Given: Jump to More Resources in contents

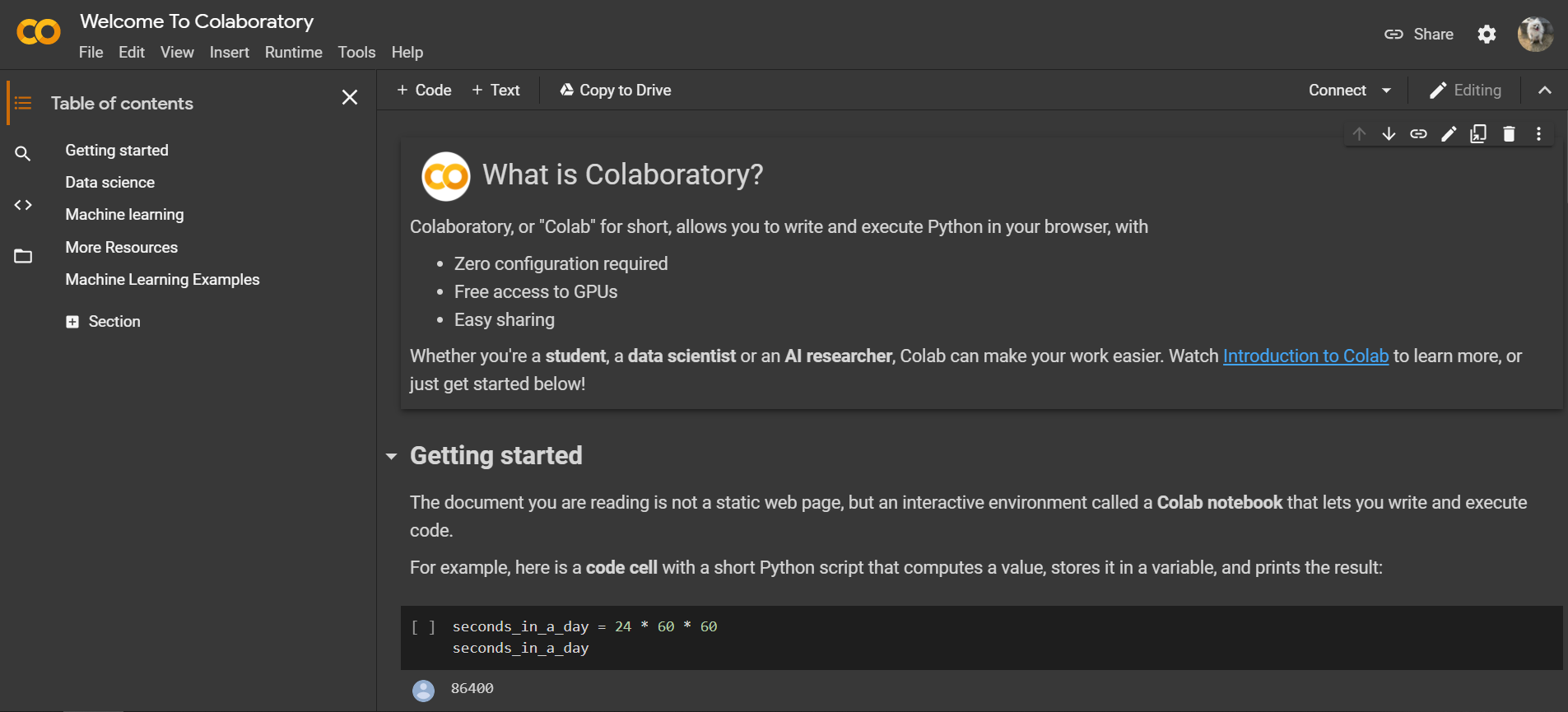Looking at the screenshot, I should tap(122, 248).
